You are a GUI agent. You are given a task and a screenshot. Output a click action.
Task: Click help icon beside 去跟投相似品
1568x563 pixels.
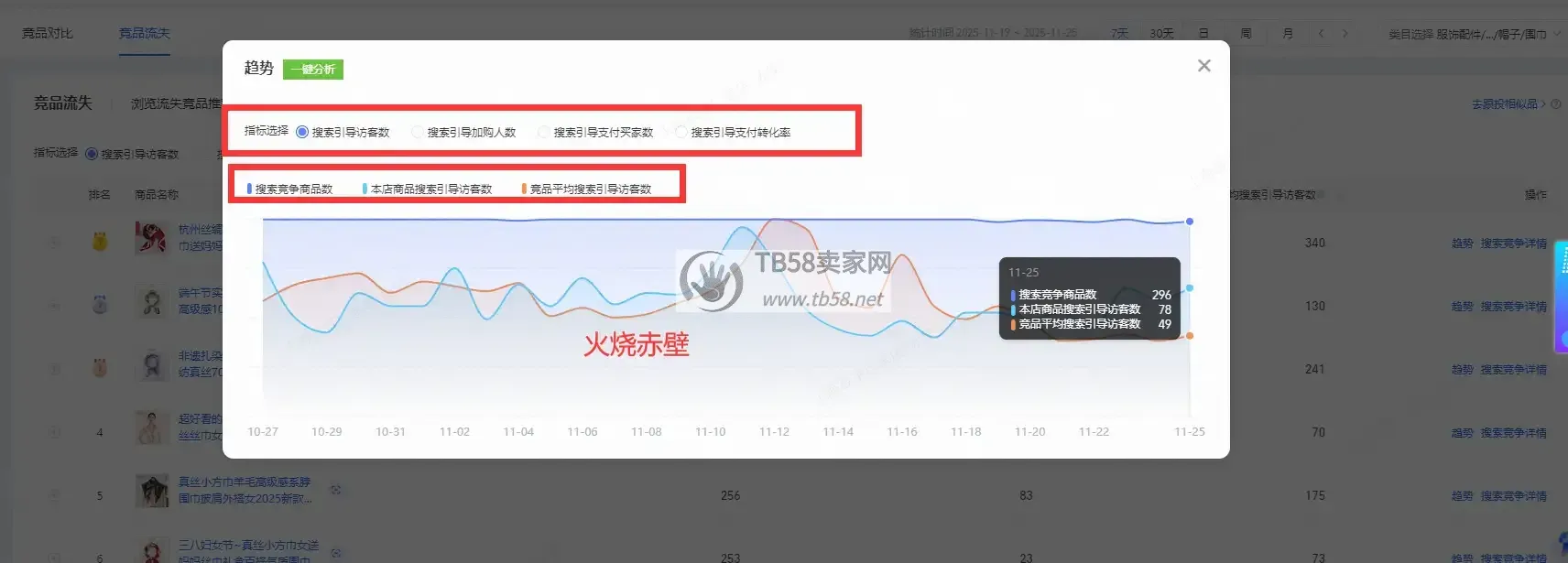coord(1555,104)
